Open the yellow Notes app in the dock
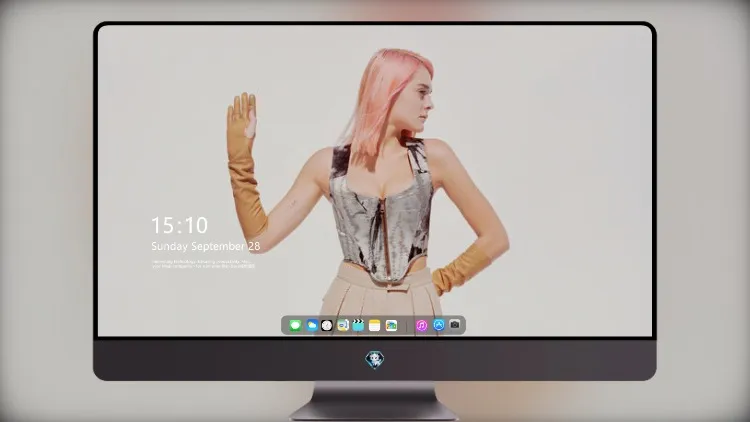 [x=375, y=326]
